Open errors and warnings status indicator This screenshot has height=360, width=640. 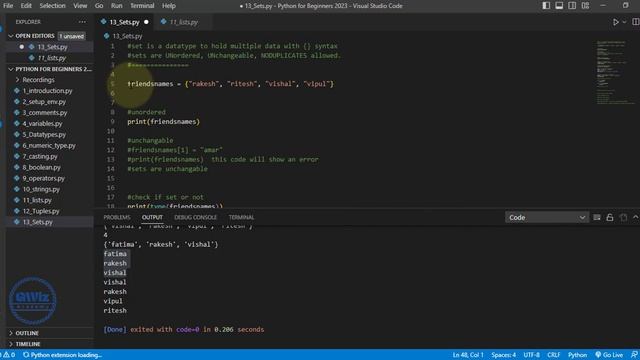click(x=9, y=355)
